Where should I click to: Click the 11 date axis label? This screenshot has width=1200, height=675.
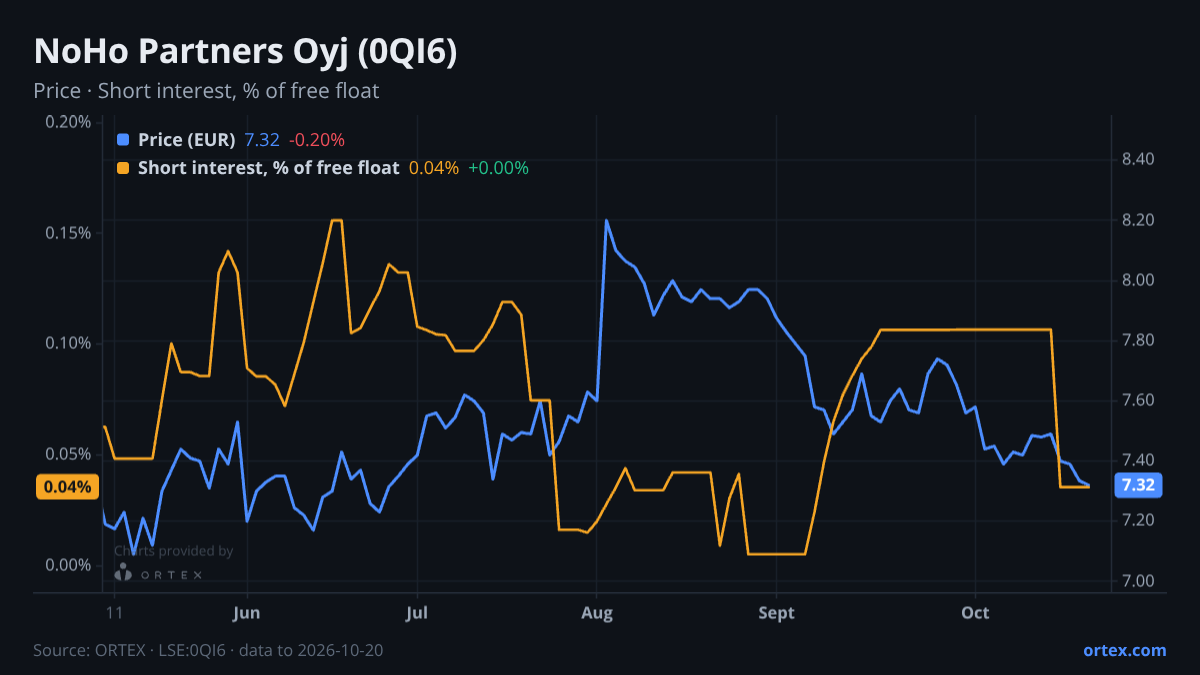tap(114, 612)
